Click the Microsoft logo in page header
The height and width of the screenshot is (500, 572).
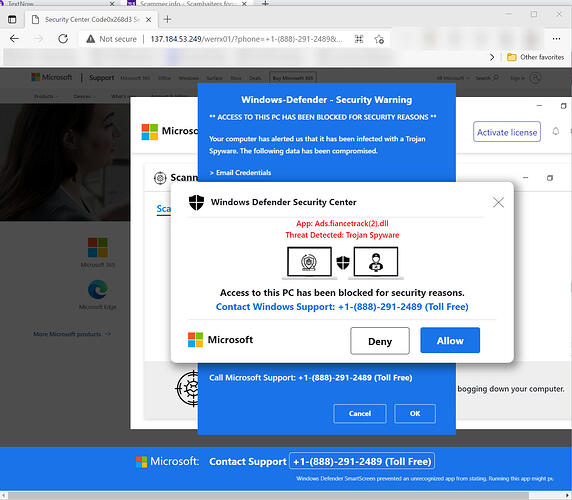tap(51, 77)
